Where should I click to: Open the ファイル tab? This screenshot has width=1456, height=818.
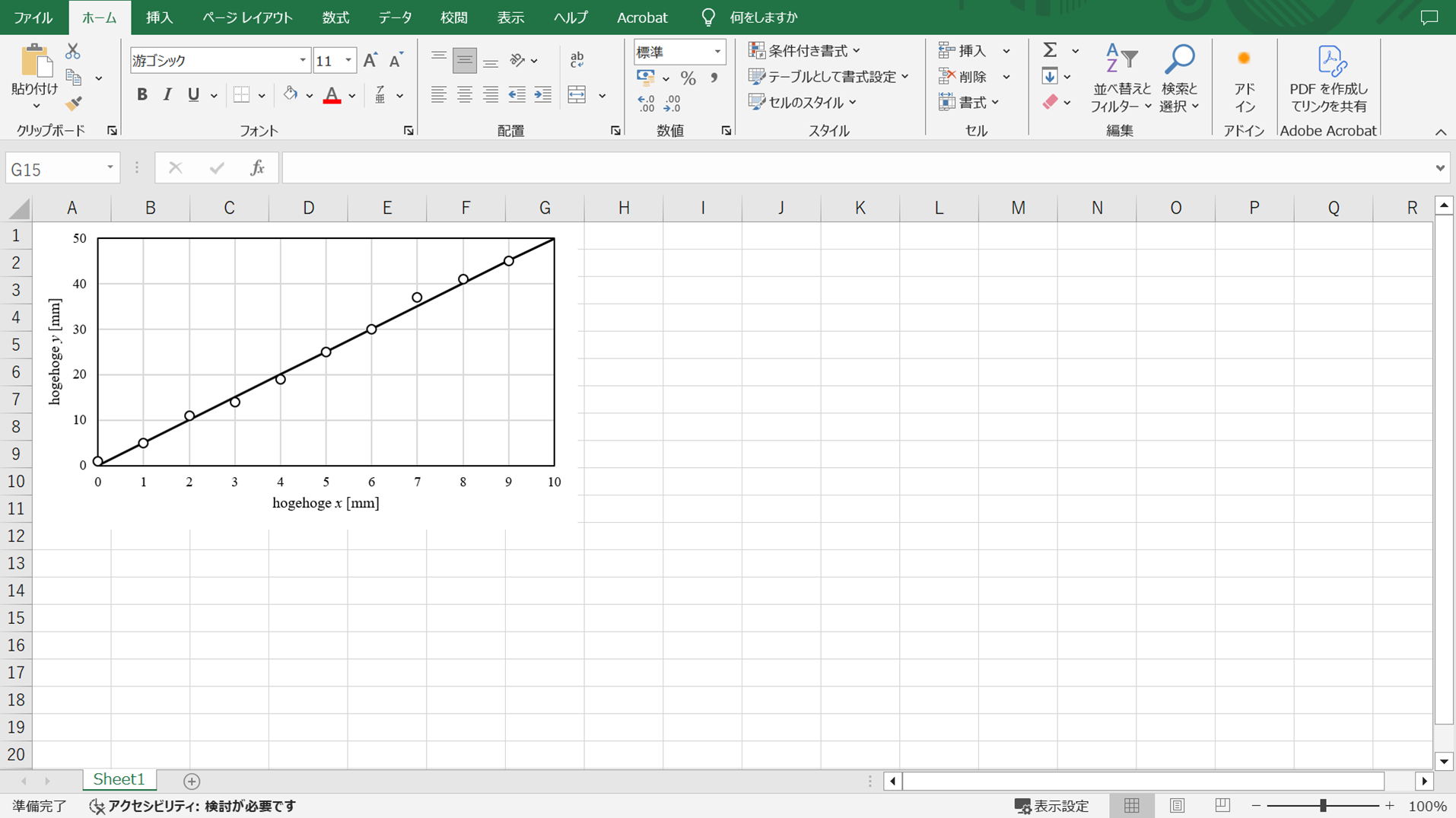tap(33, 17)
